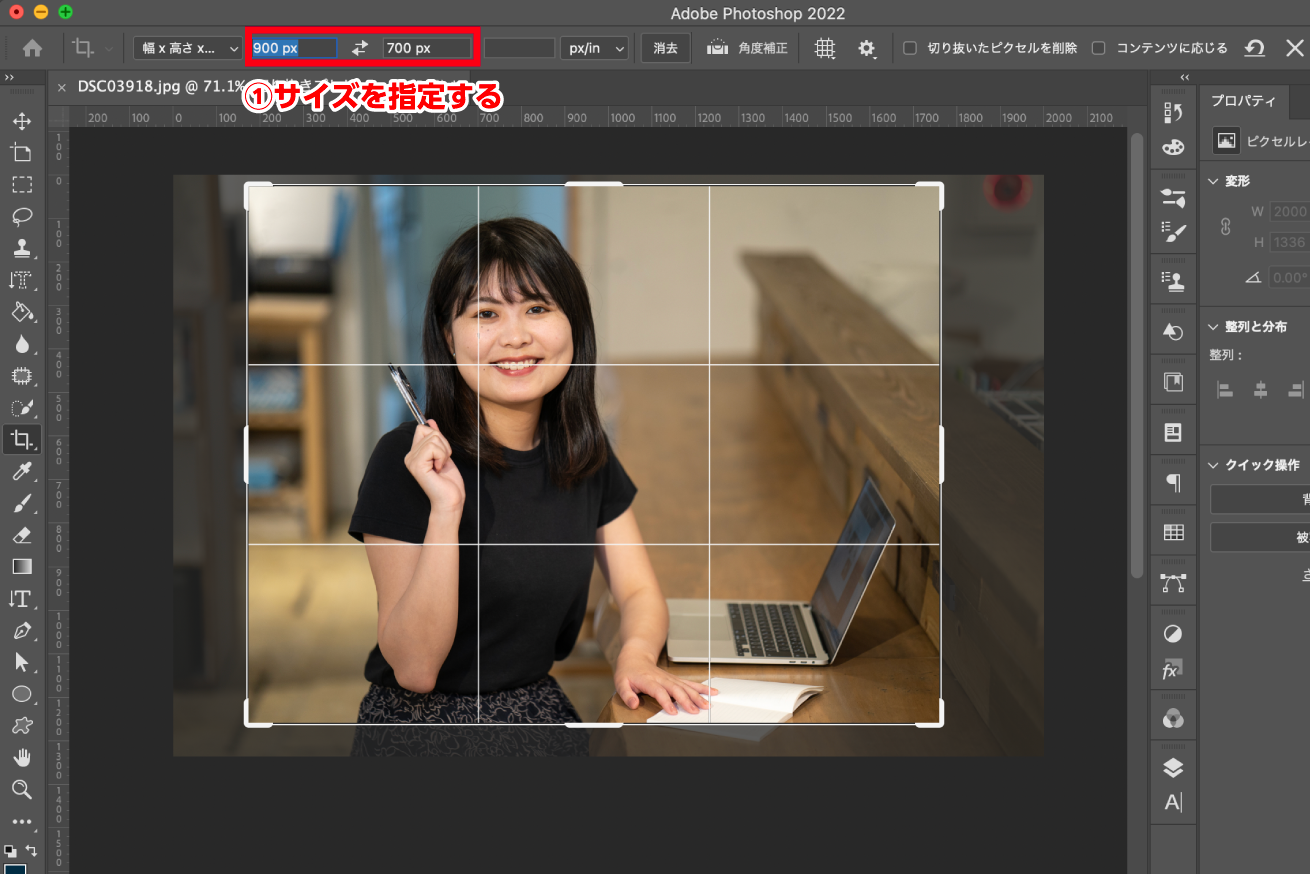Click the 消去 button to clear
Image resolution: width=1310 pixels, height=874 pixels.
[x=665, y=47]
